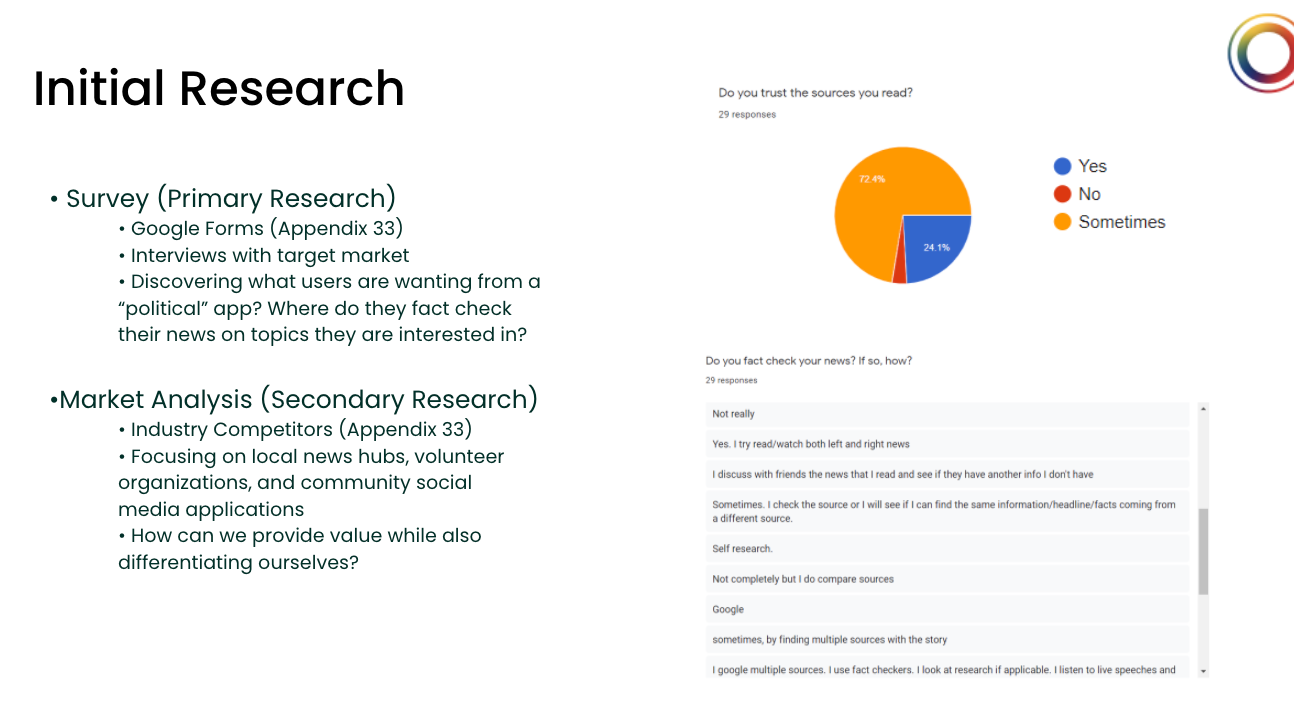The image size is (1294, 704).
Task: Click the scroll down arrow in responses list
Action: pyautogui.click(x=1203, y=671)
